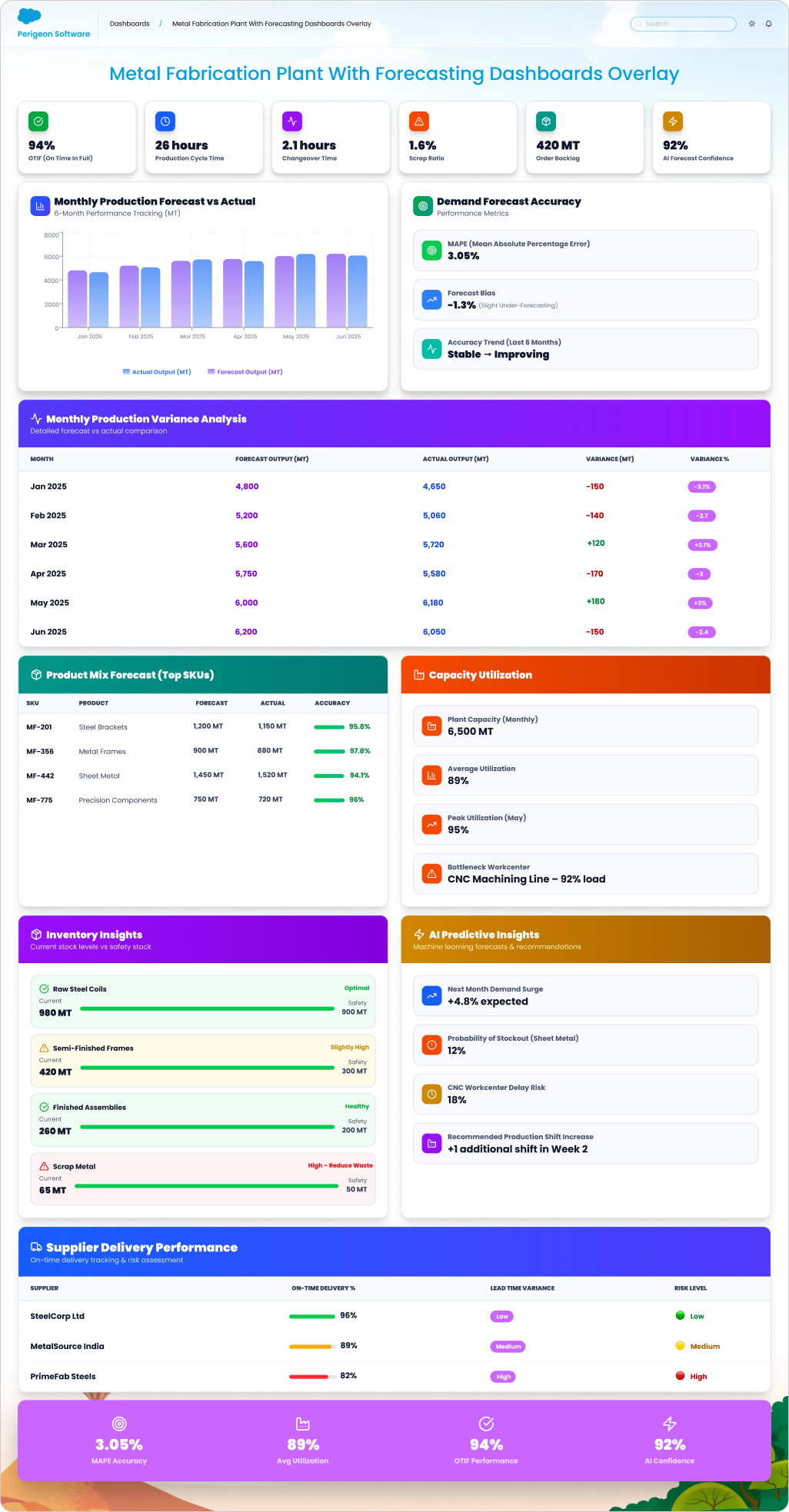Click the blue Production Cycle Time clock icon
This screenshot has height=1512, width=789.
click(165, 121)
